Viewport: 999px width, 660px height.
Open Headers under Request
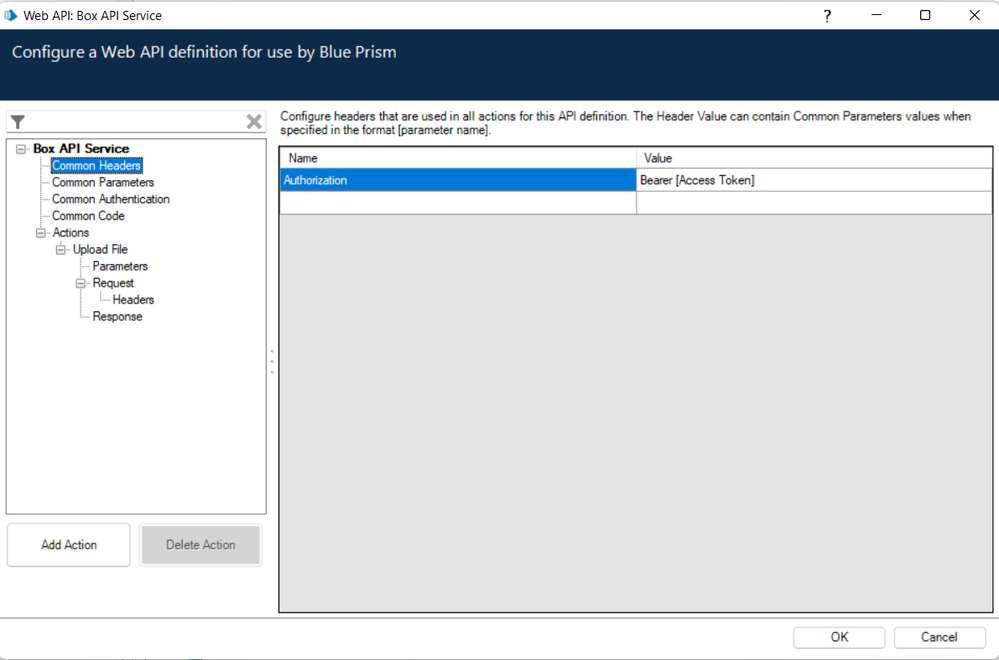tap(133, 299)
